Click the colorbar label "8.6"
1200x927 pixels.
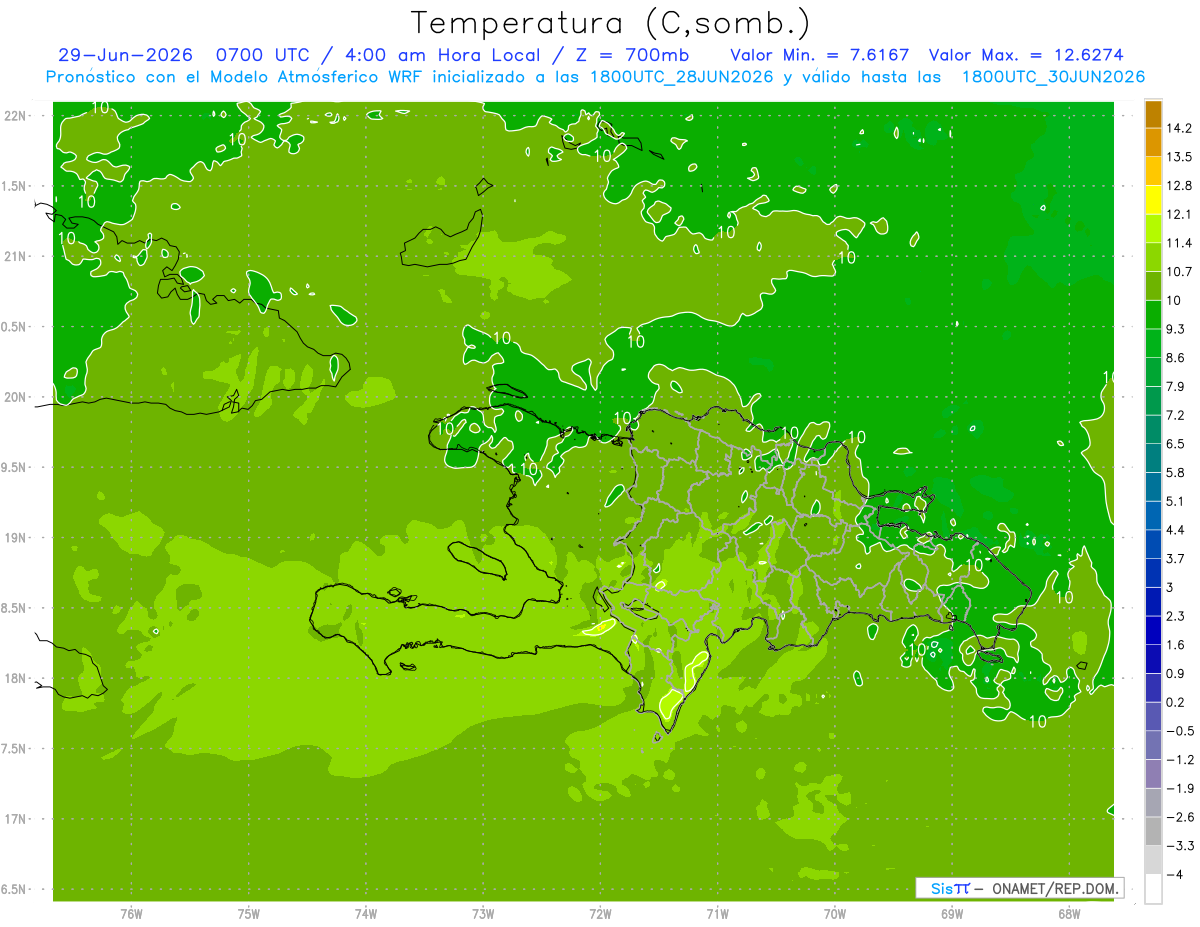[x=1176, y=358]
